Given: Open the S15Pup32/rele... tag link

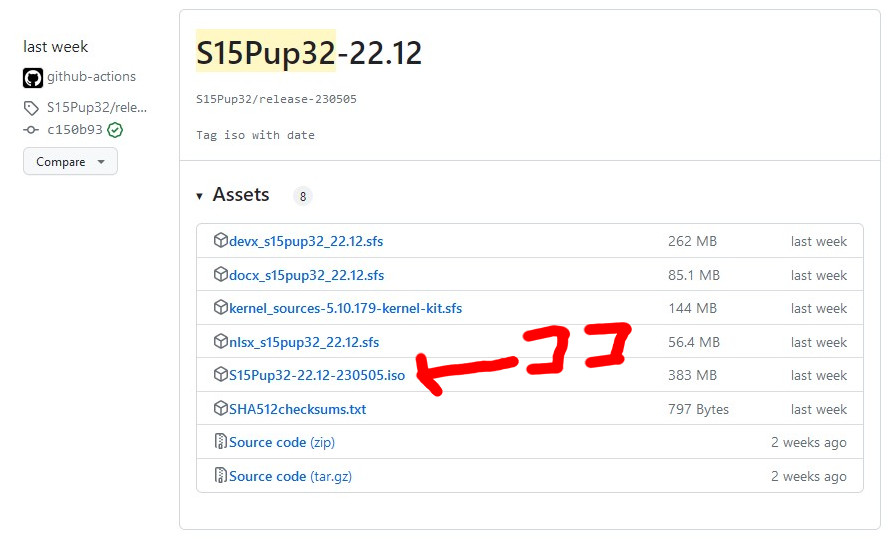Looking at the screenshot, I should 97,107.
